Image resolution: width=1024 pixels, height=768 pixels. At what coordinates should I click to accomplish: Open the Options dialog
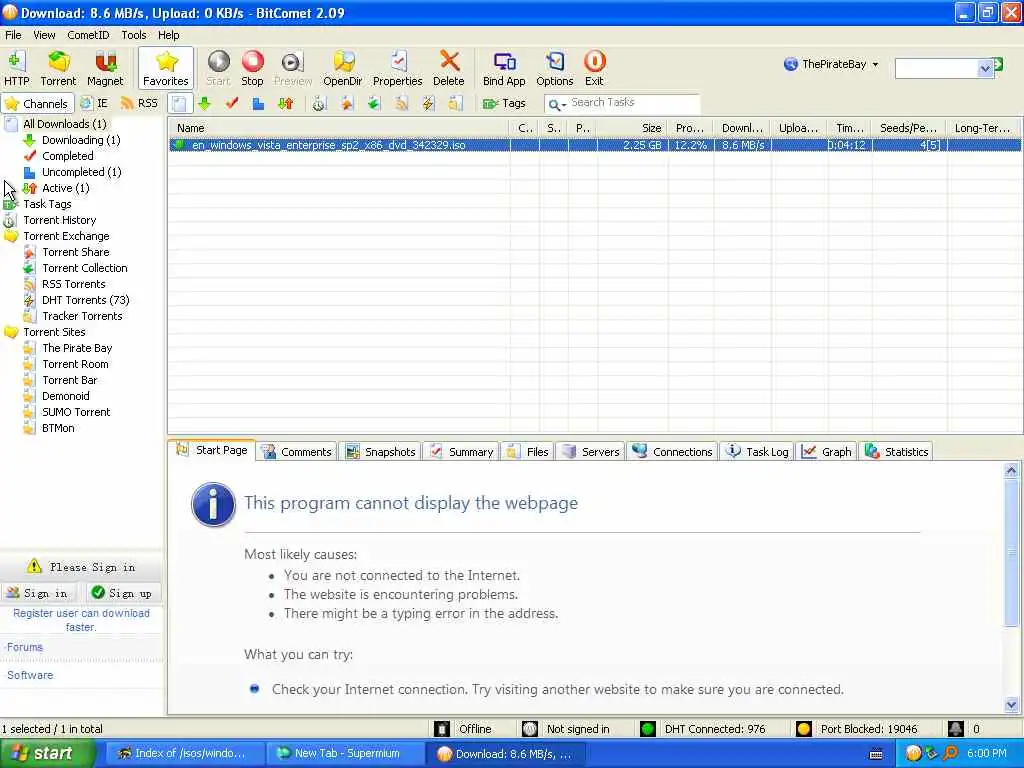pos(554,68)
